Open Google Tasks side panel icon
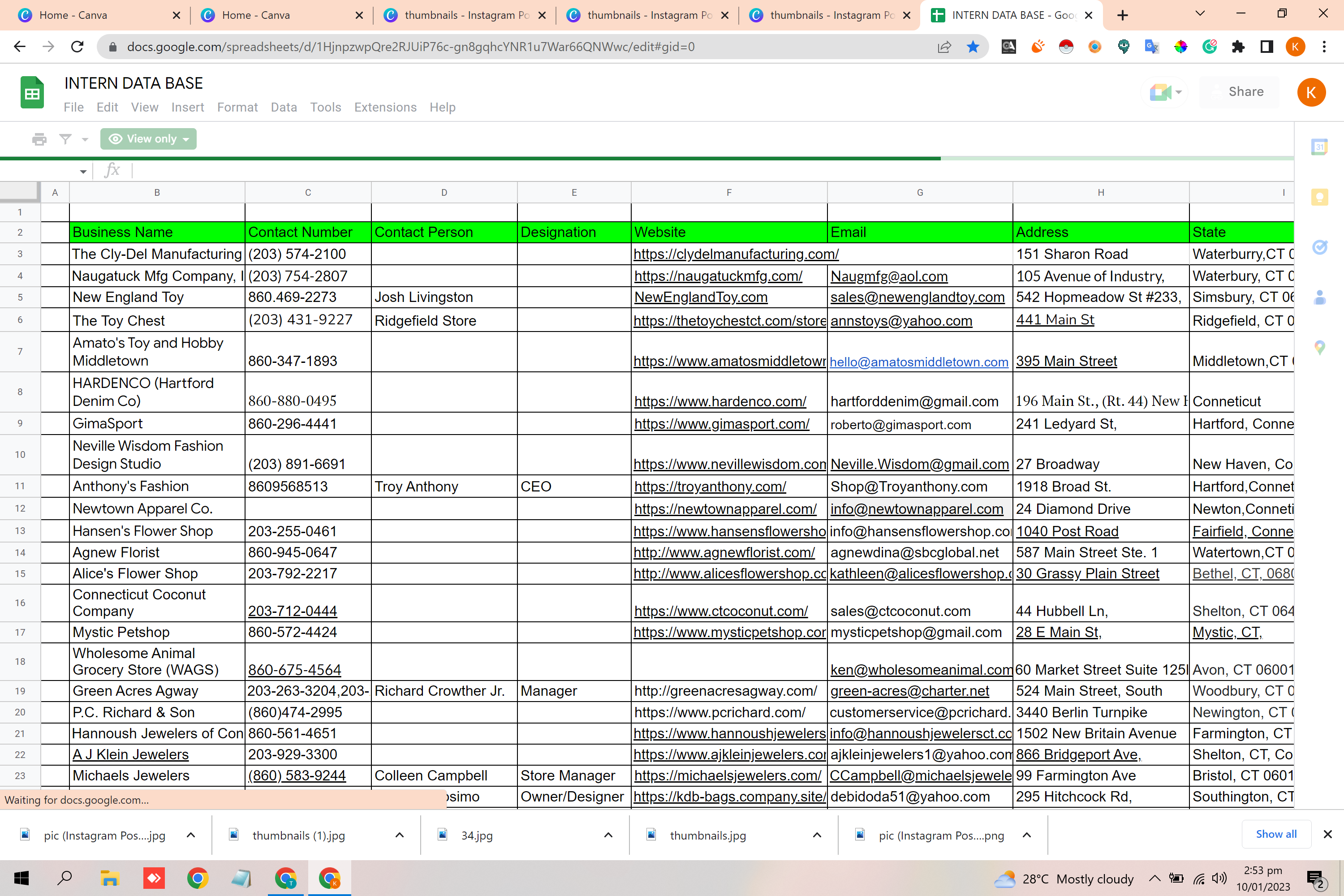 click(1319, 247)
